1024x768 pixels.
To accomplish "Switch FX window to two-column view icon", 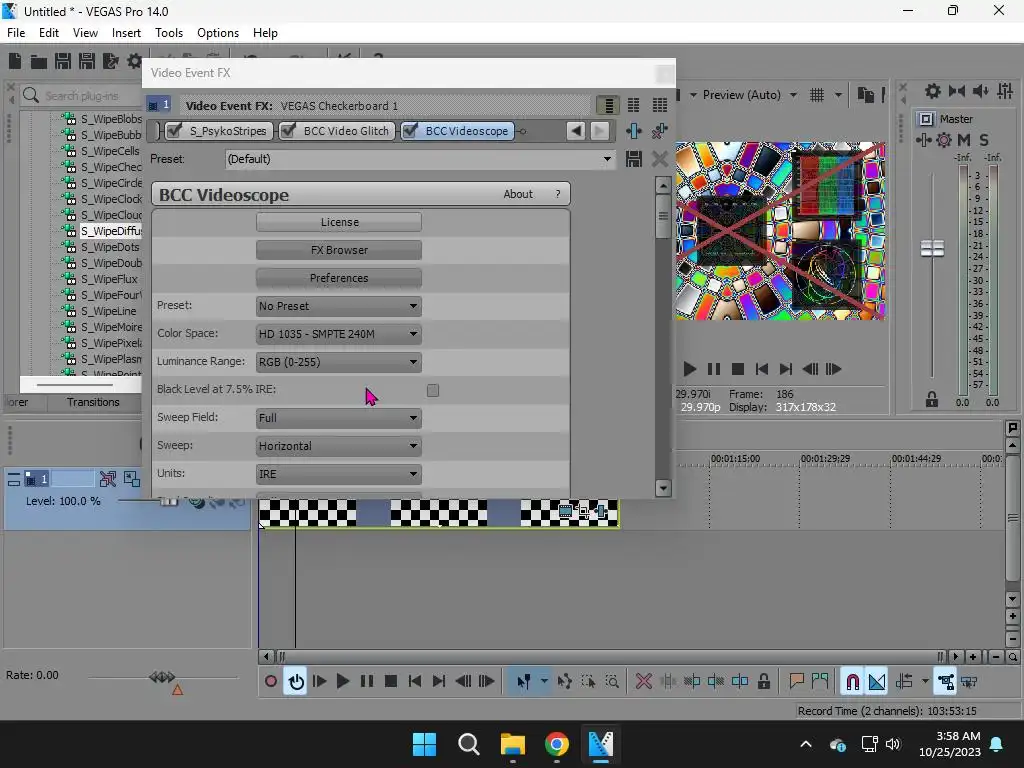I will tap(633, 105).
